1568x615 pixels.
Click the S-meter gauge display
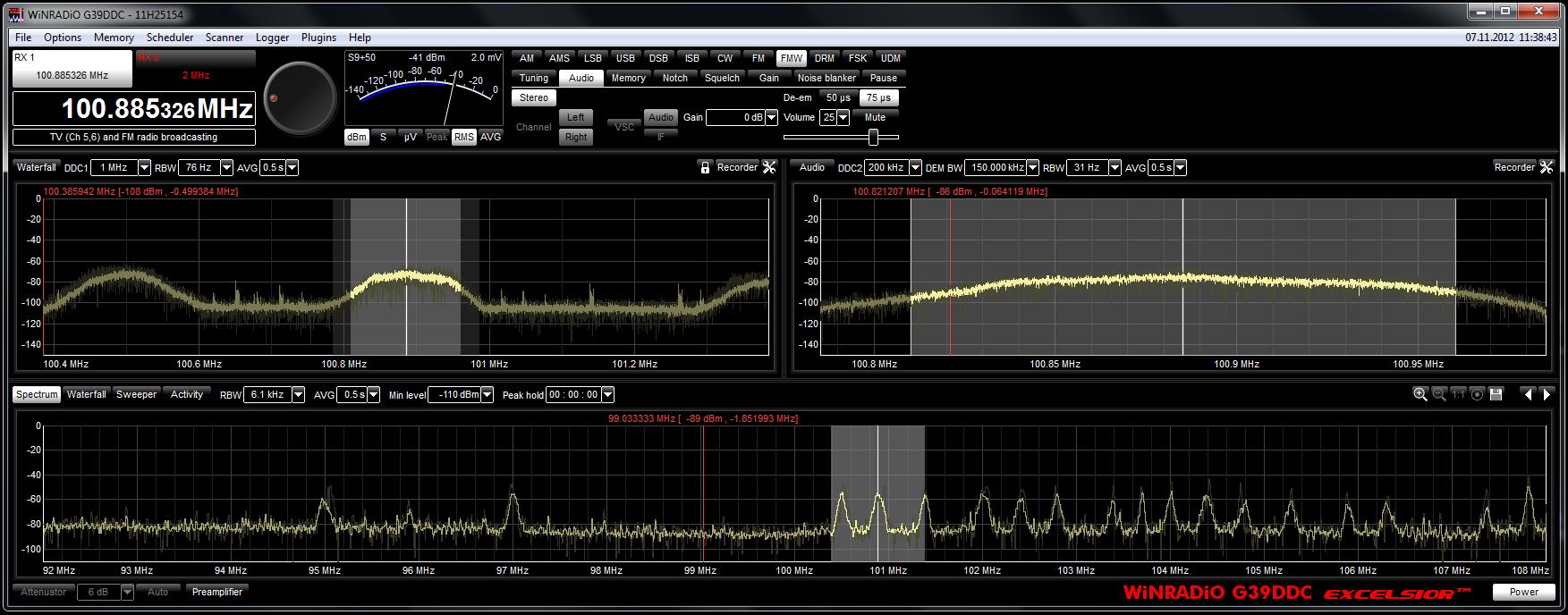pos(424,88)
